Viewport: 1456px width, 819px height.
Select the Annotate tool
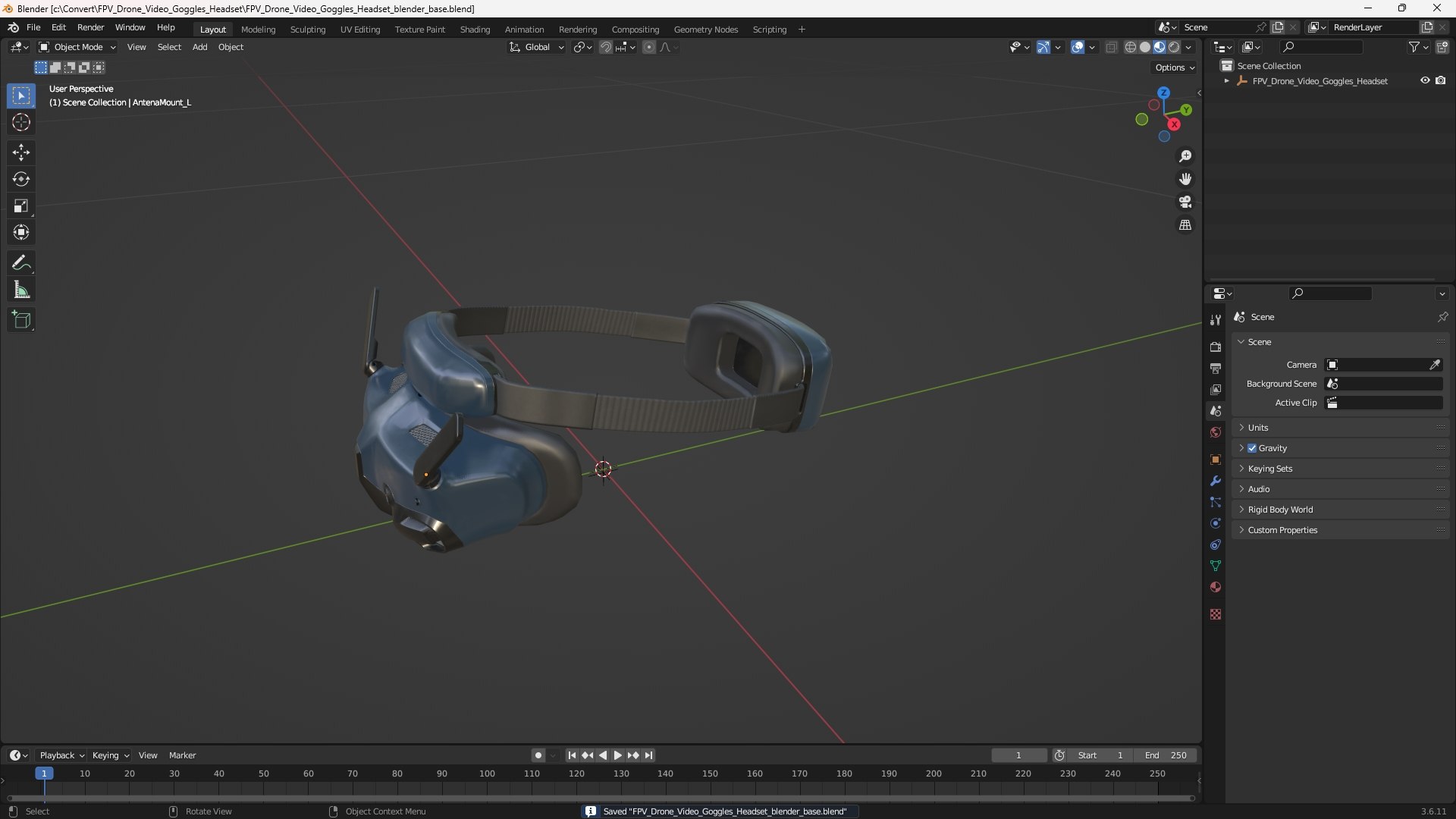click(21, 263)
